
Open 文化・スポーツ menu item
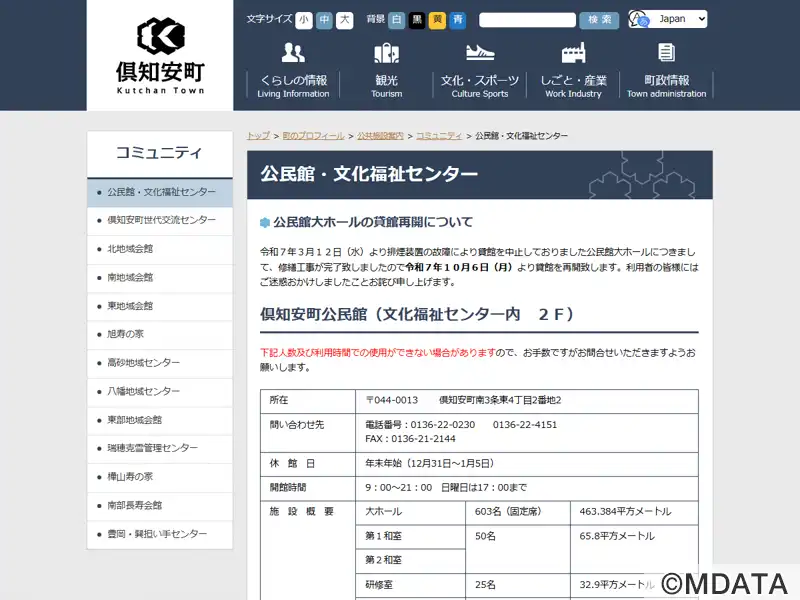point(480,85)
